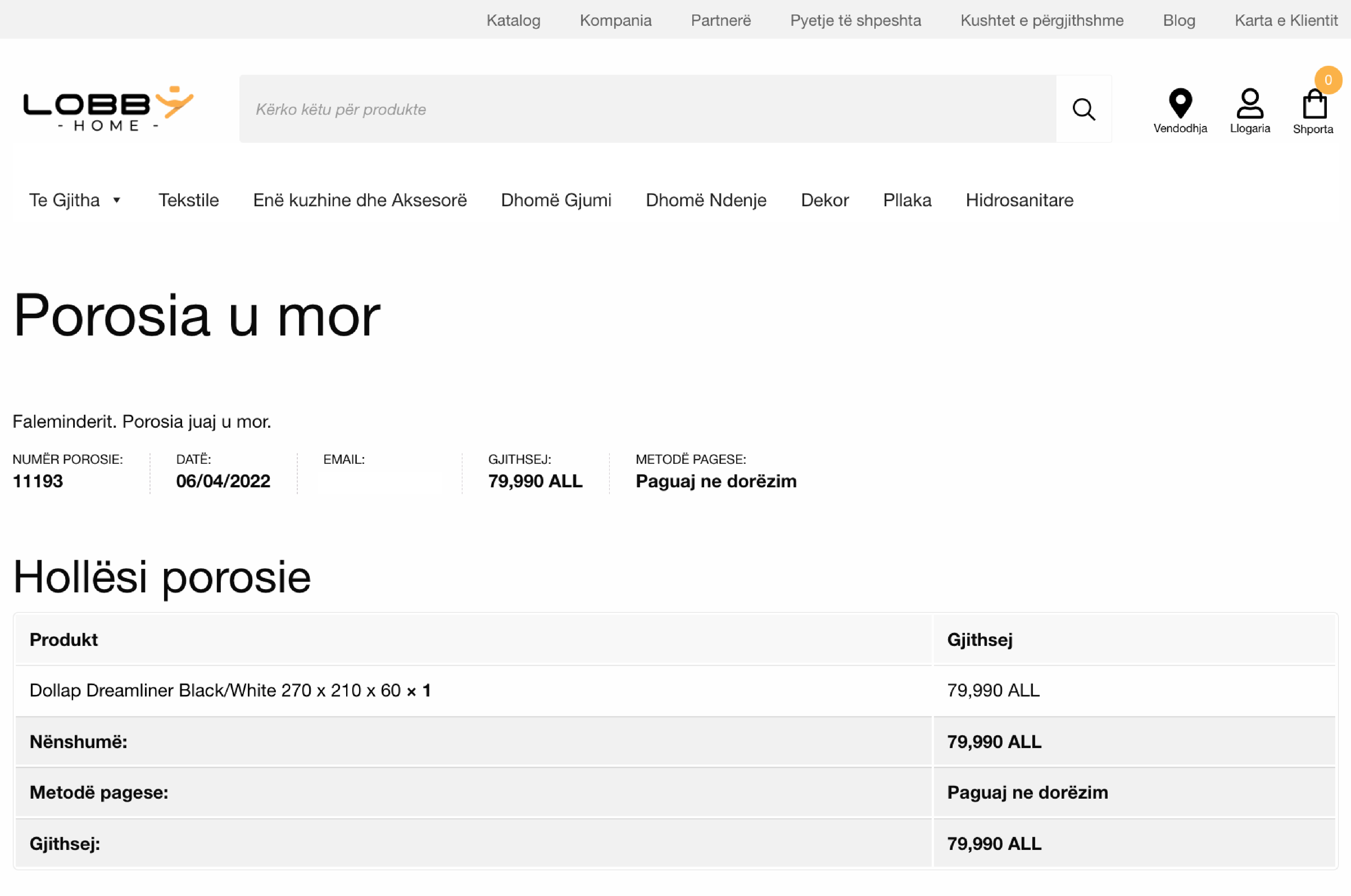This screenshot has height=896, width=1351.
Task: Open the Kompania link
Action: click(615, 20)
